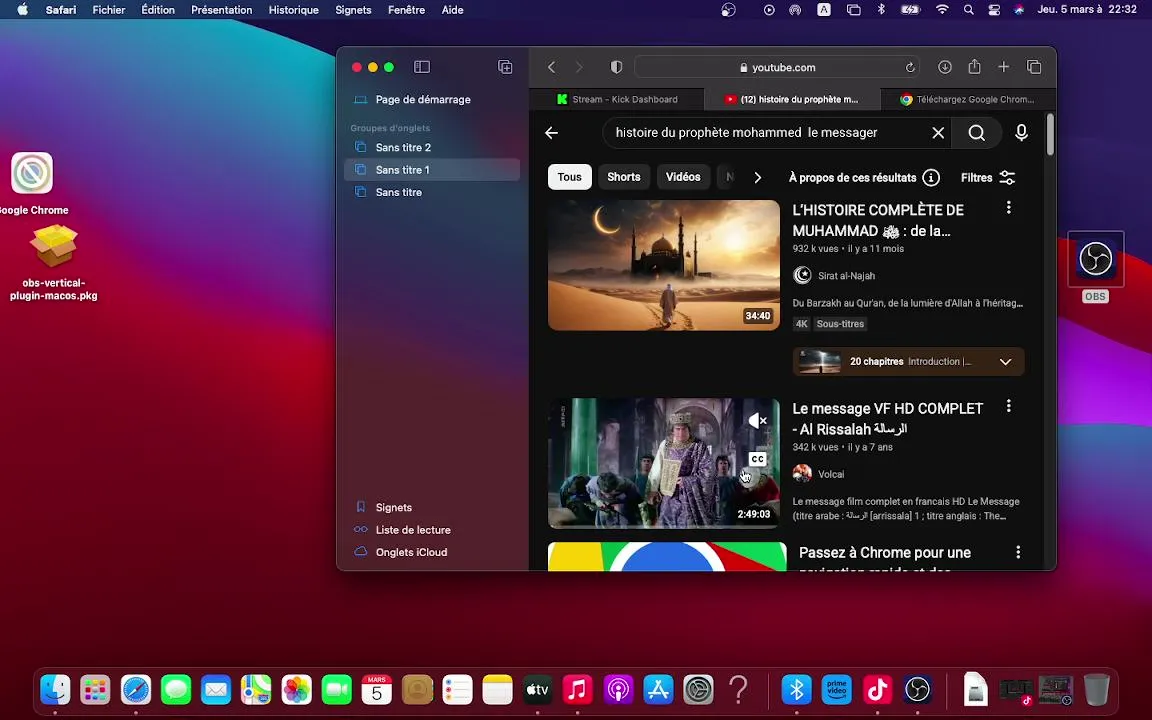The width and height of the screenshot is (1152, 720).
Task: Open the App Store from the Dock
Action: pyautogui.click(x=658, y=690)
